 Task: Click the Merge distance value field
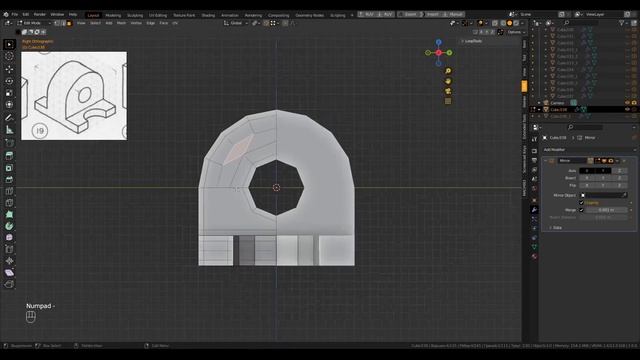pyautogui.click(x=606, y=210)
